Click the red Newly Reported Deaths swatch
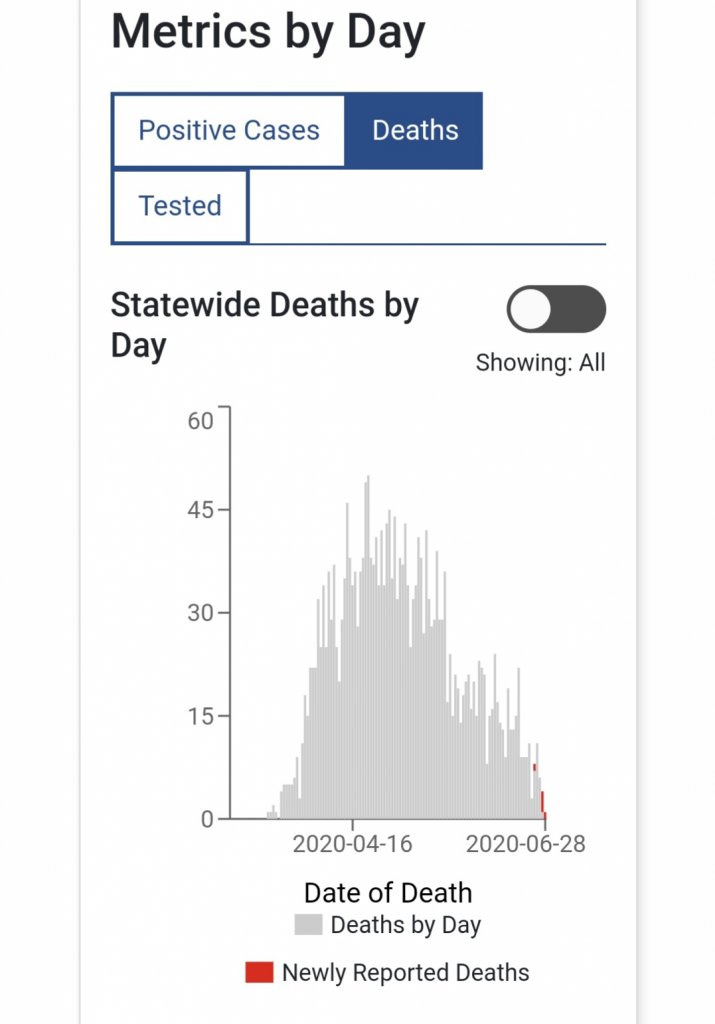Image resolution: width=715 pixels, height=1024 pixels. 259,972
